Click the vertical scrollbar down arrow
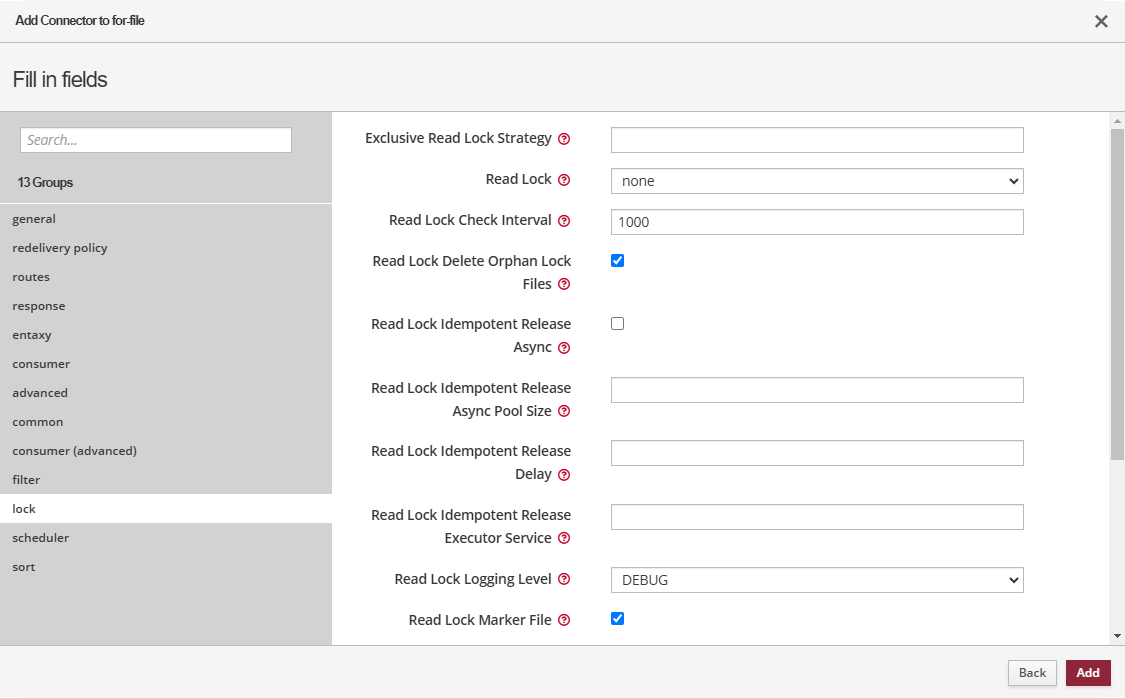Screen dimensions: 1125x698 coord(1117,636)
